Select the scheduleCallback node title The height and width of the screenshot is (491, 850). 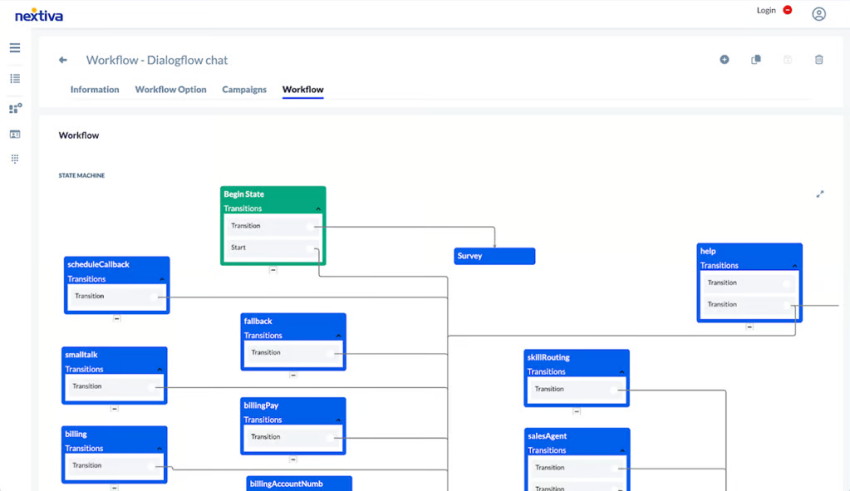point(98,264)
